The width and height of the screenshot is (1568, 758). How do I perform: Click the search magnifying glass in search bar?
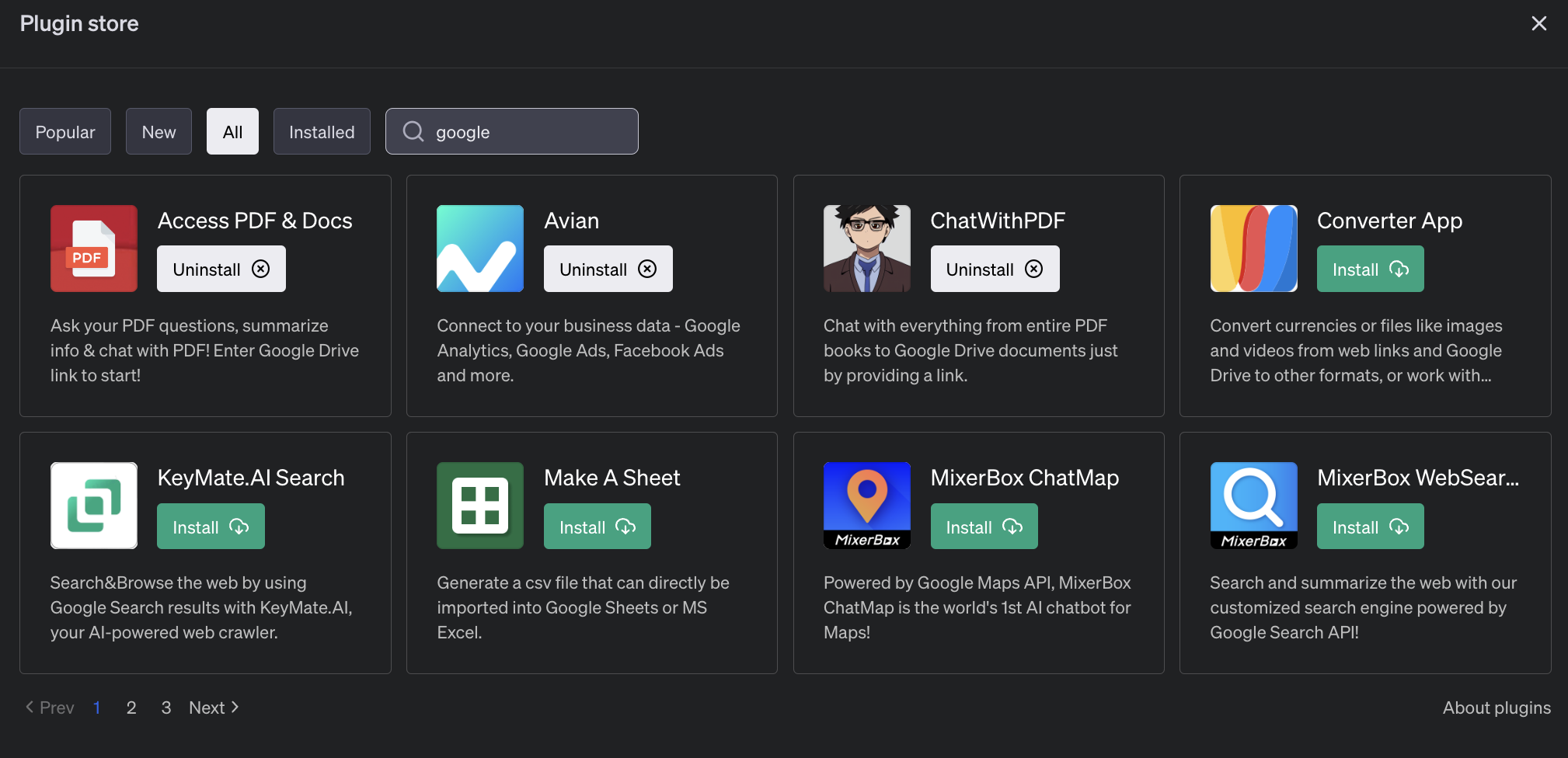coord(412,131)
